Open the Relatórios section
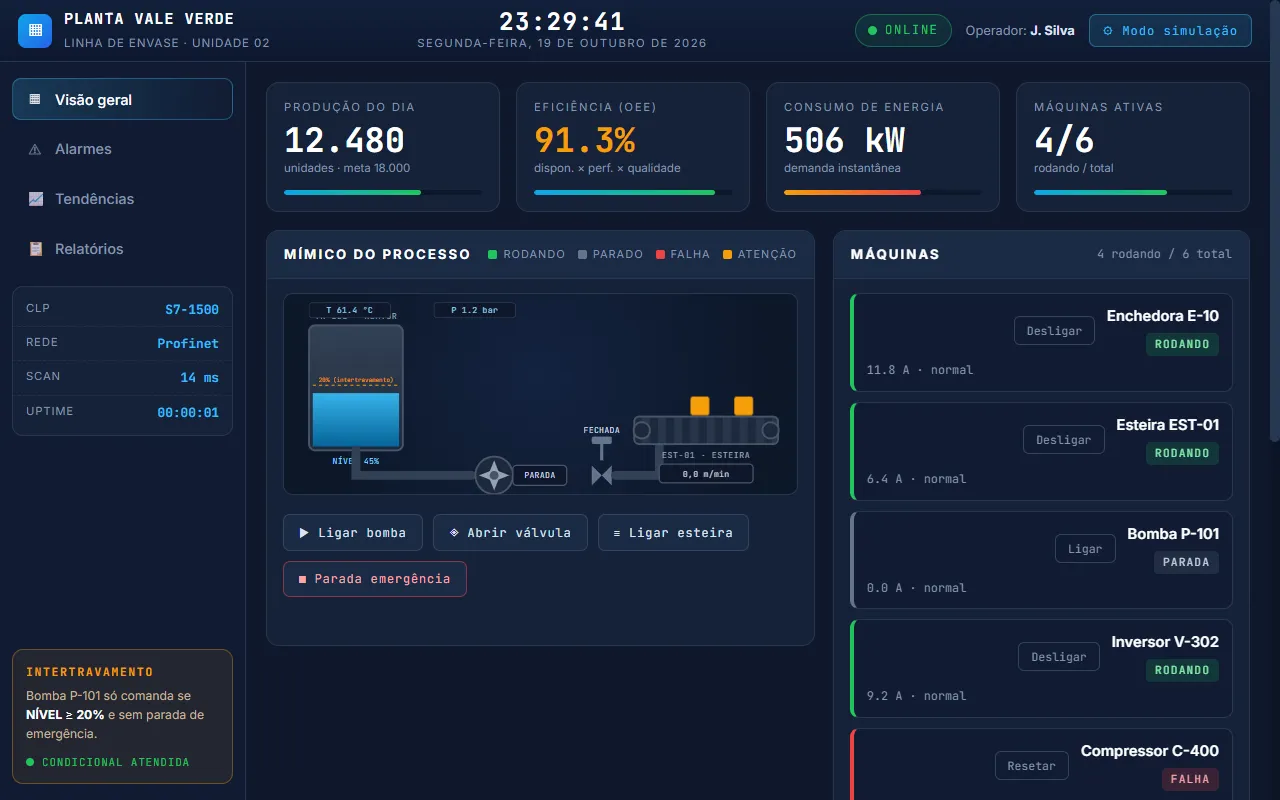 click(122, 249)
